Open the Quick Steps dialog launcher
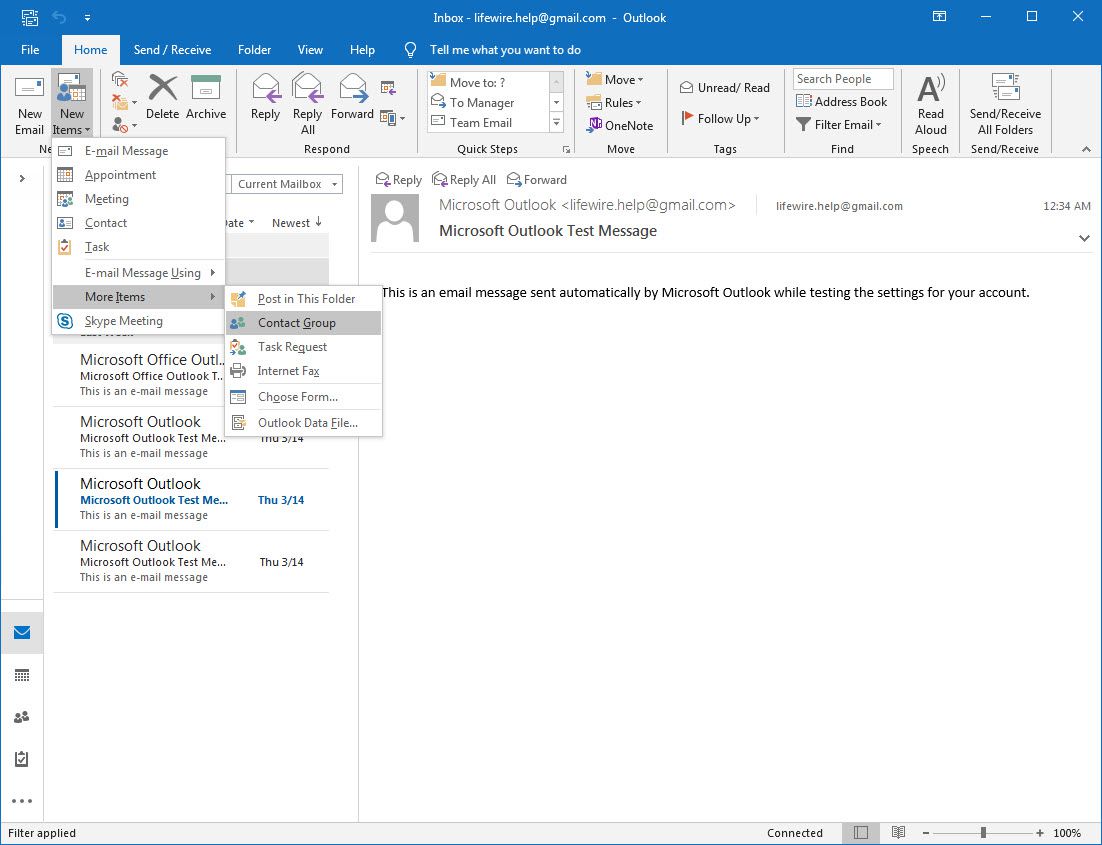This screenshot has width=1102, height=845. pos(566,150)
